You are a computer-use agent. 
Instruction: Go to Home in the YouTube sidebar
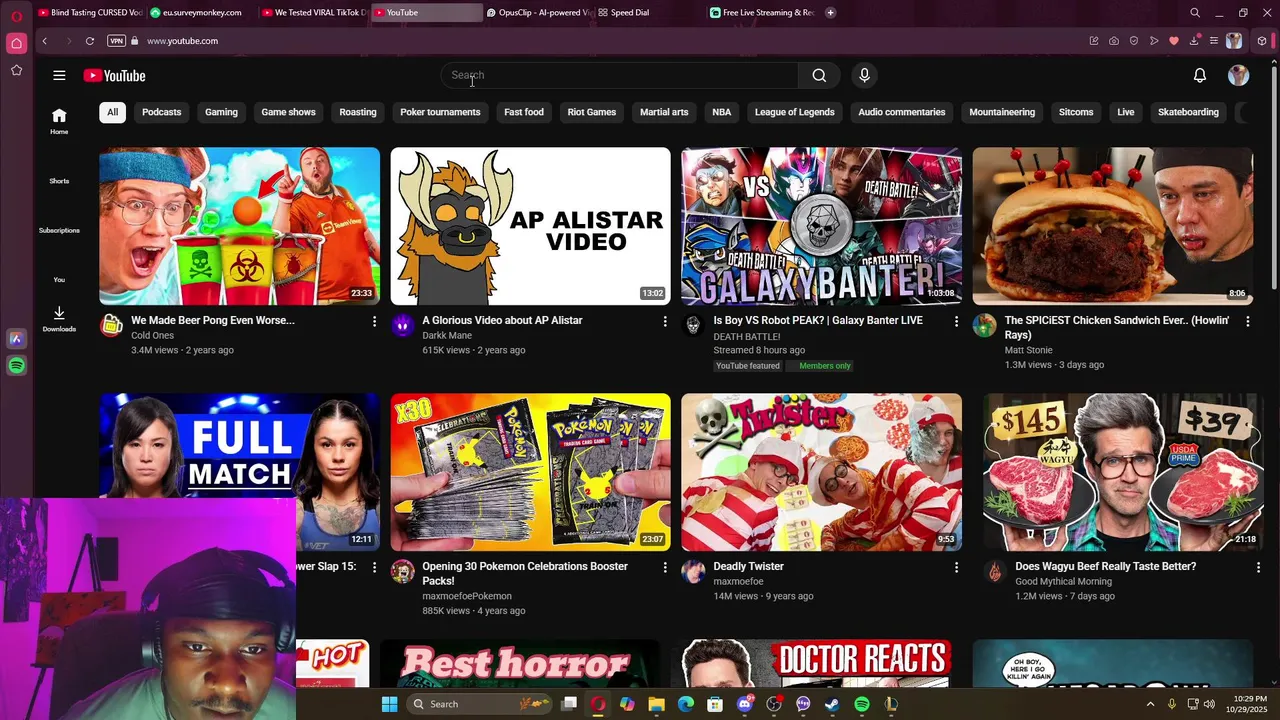click(x=59, y=121)
